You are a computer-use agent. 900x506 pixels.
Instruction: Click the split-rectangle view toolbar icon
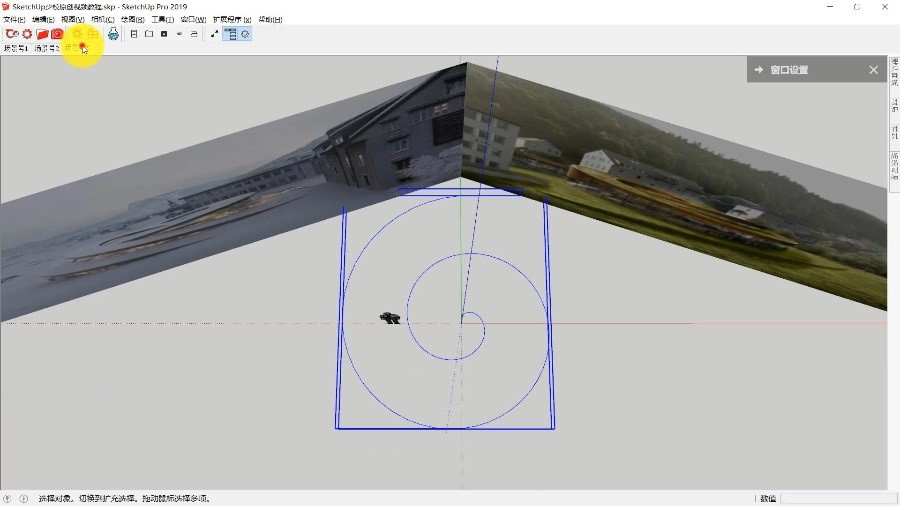(134, 34)
